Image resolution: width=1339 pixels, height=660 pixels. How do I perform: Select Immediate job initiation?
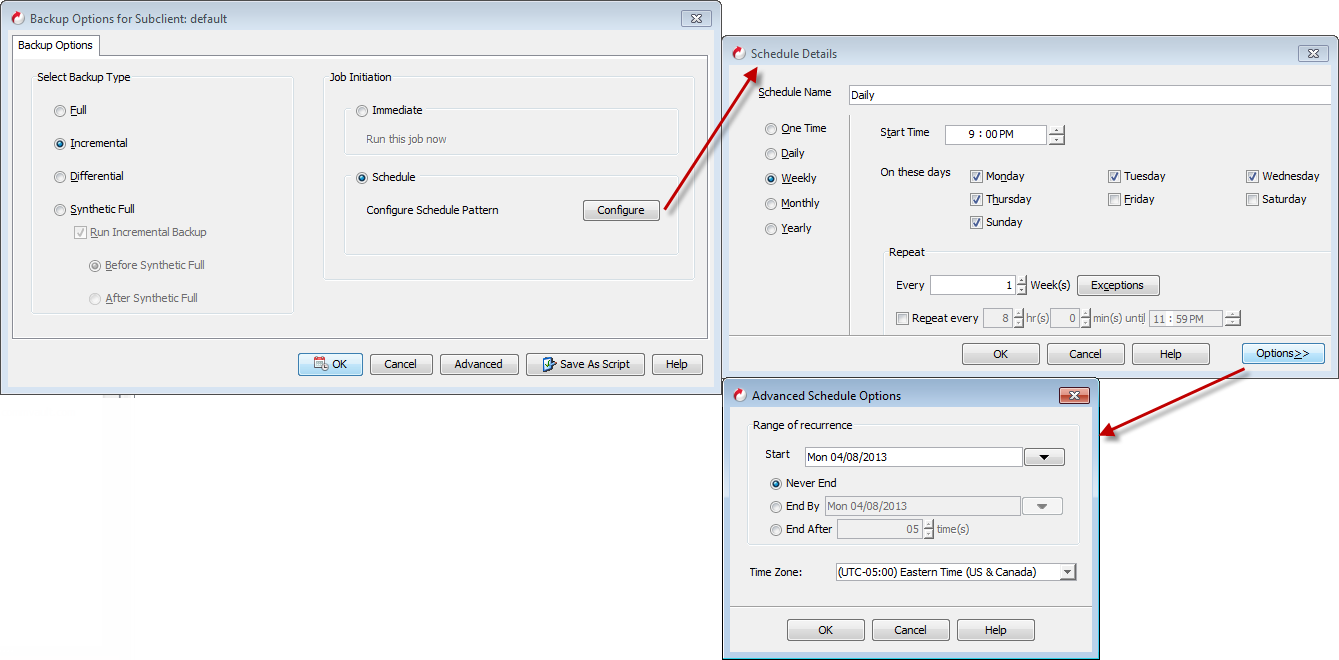(362, 111)
